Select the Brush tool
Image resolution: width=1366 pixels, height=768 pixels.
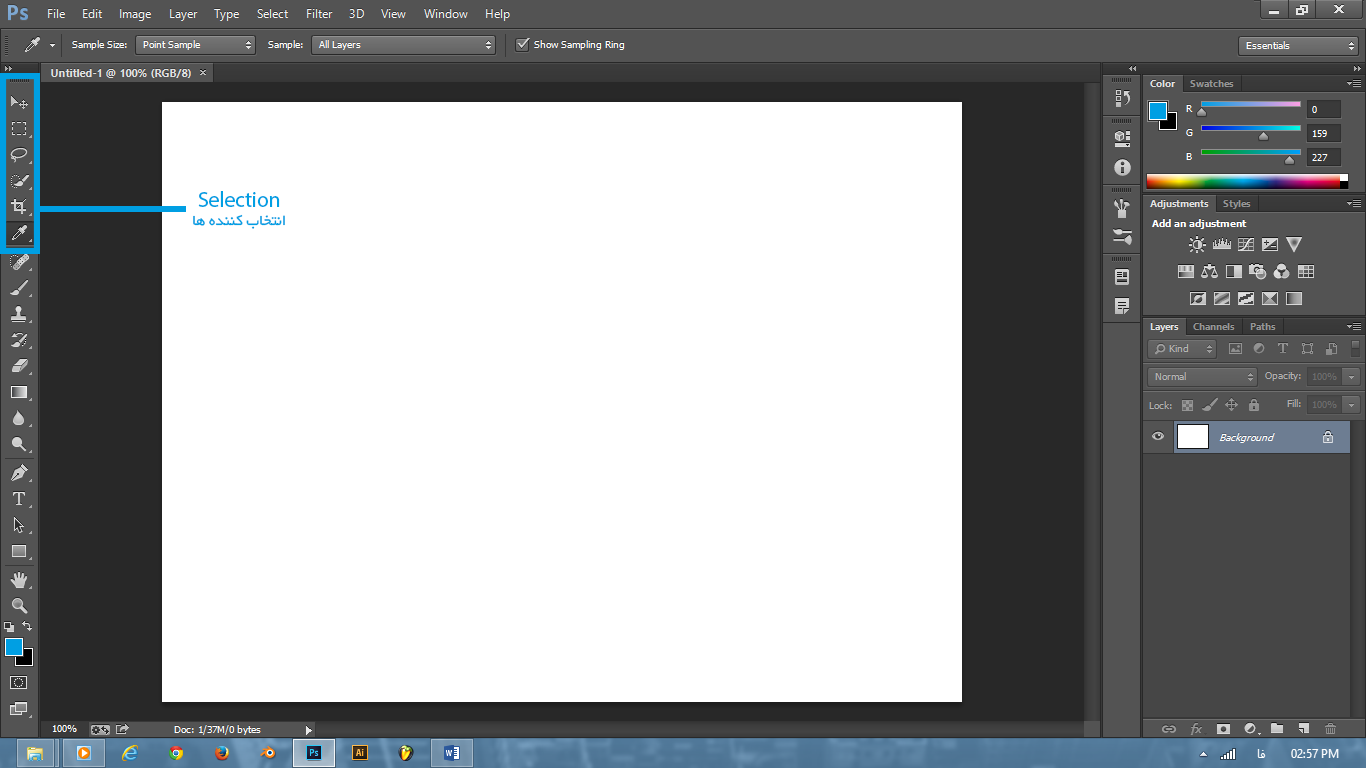(x=19, y=288)
